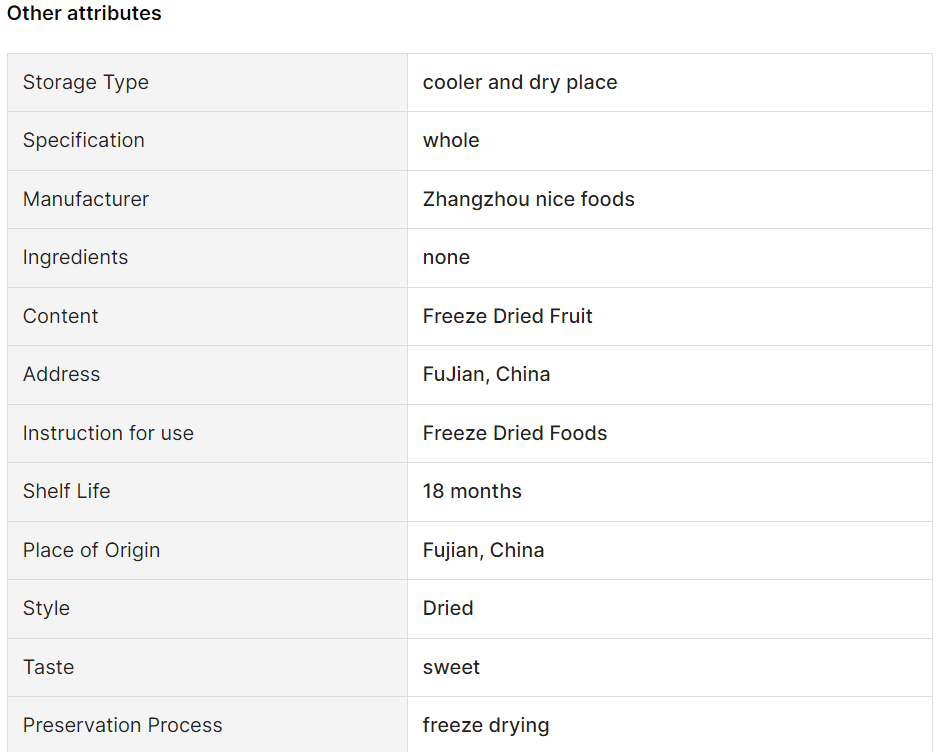Select the Storage Type label cell
This screenshot has width=939, height=752.
[207, 83]
